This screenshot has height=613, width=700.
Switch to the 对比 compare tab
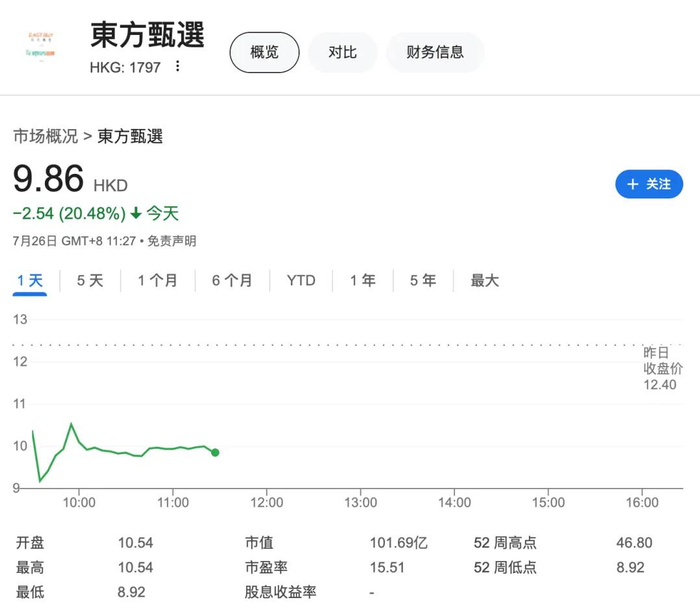click(x=342, y=52)
